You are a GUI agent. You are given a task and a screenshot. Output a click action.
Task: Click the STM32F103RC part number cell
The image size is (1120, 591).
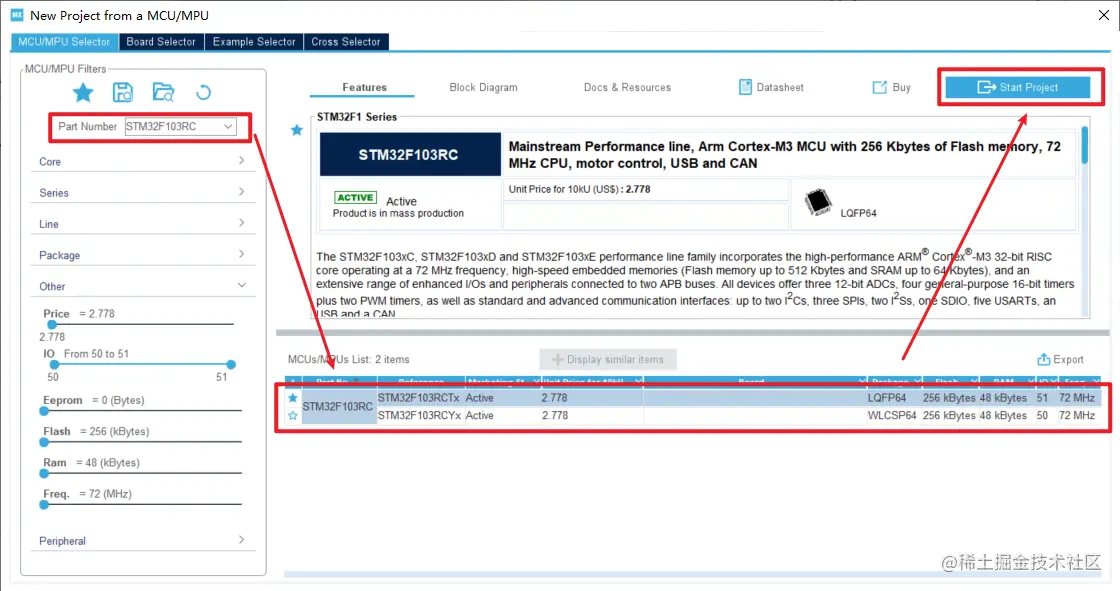pyautogui.click(x=339, y=407)
